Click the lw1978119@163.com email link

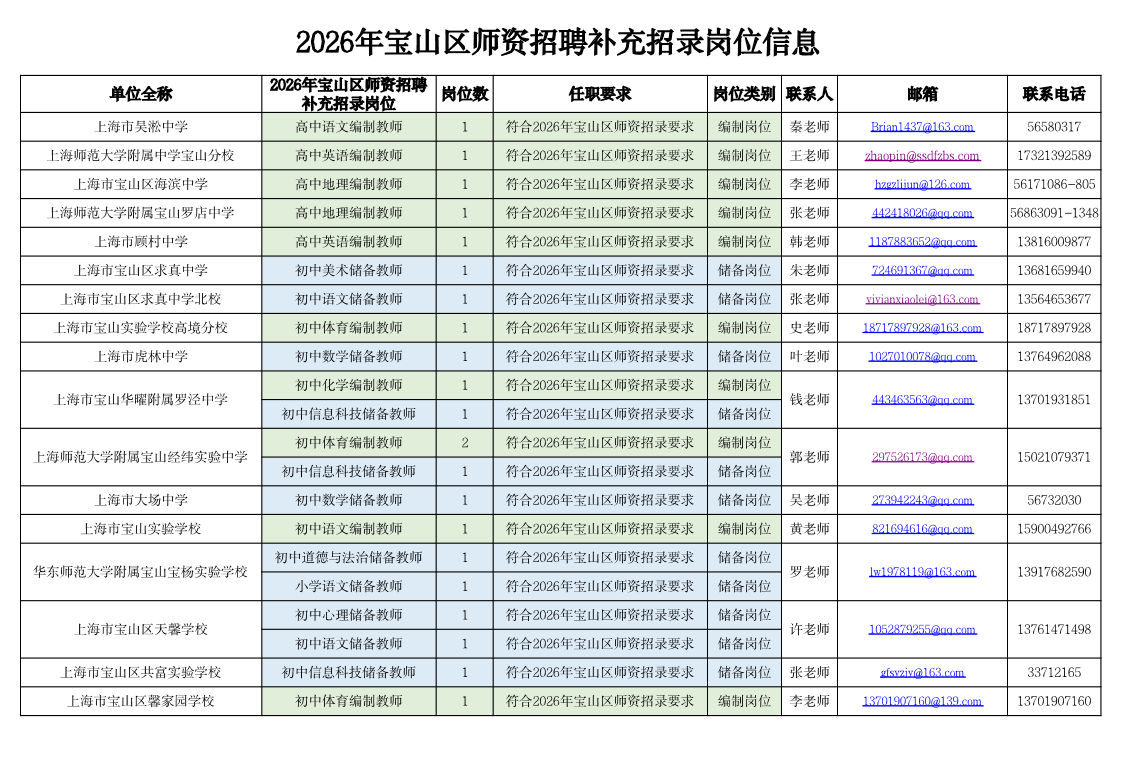[x=922, y=571]
